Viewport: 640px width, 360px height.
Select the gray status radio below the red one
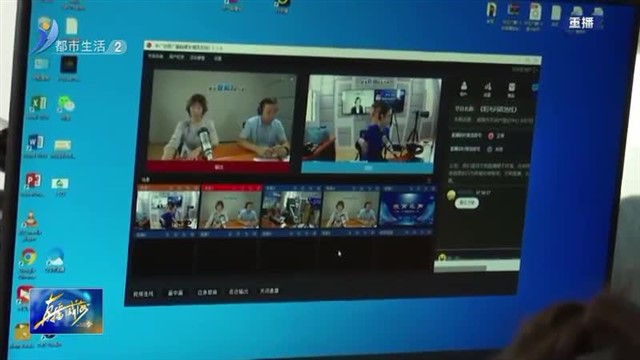click(489, 149)
